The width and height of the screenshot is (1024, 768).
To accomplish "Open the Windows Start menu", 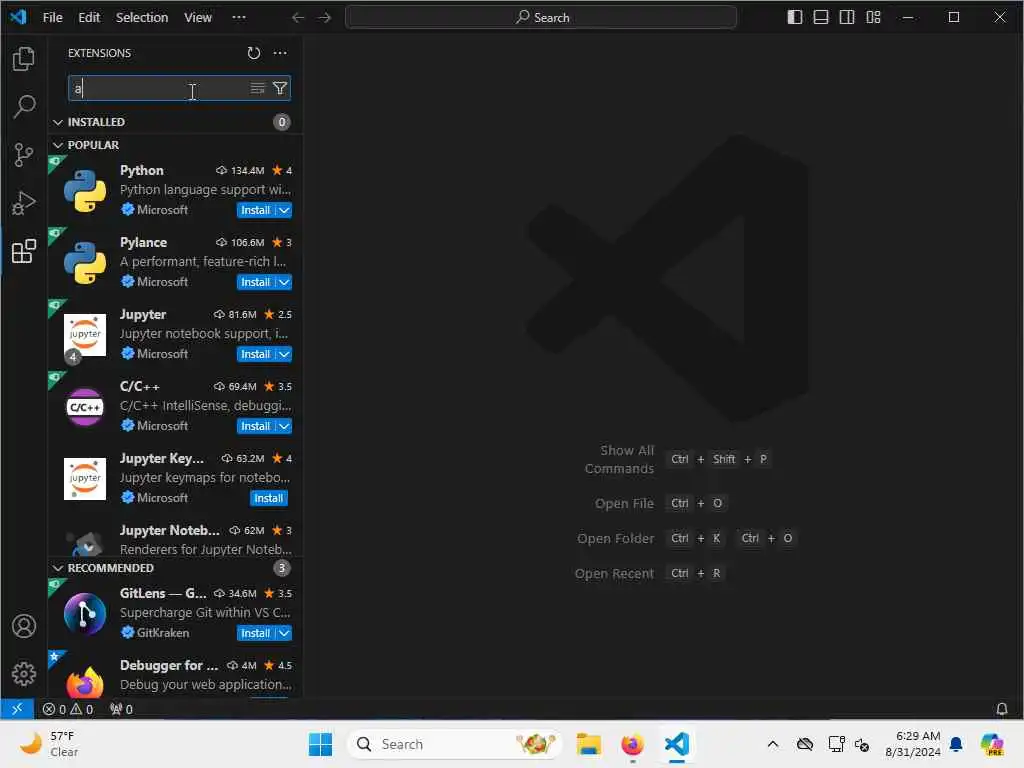I will tap(320, 744).
